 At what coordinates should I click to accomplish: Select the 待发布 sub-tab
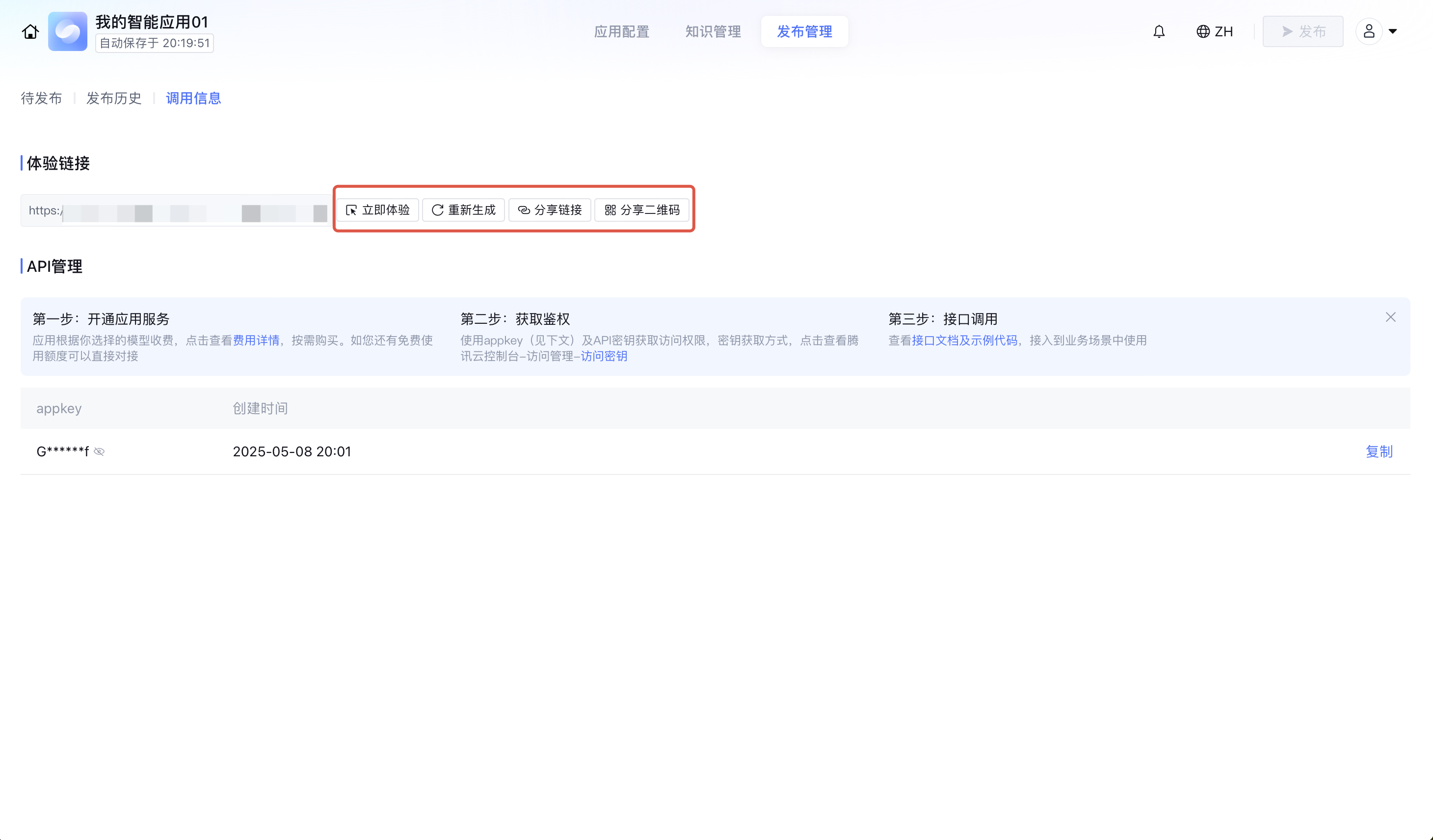click(x=42, y=99)
